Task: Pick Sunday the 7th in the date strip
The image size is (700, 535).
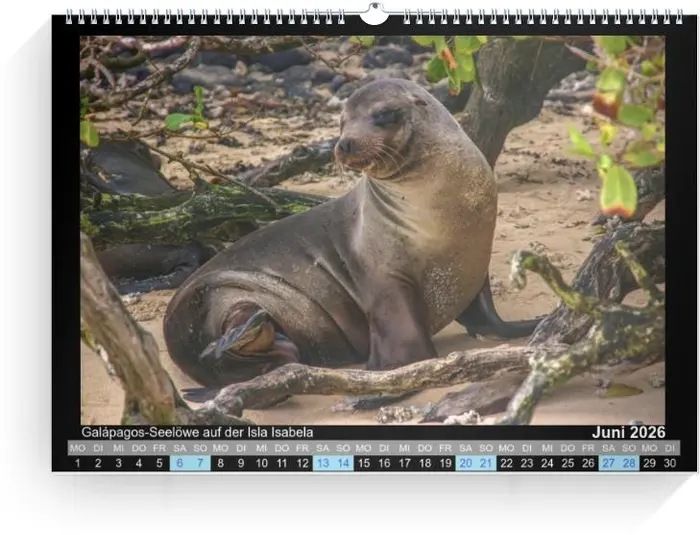Action: coord(200,463)
